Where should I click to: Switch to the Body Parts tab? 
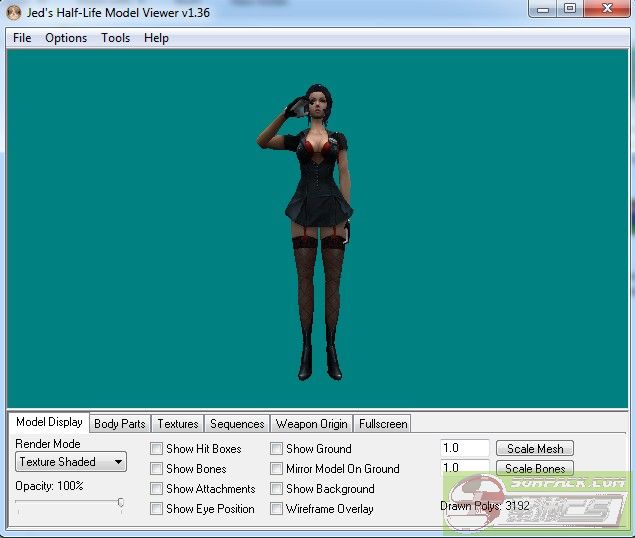click(x=120, y=424)
